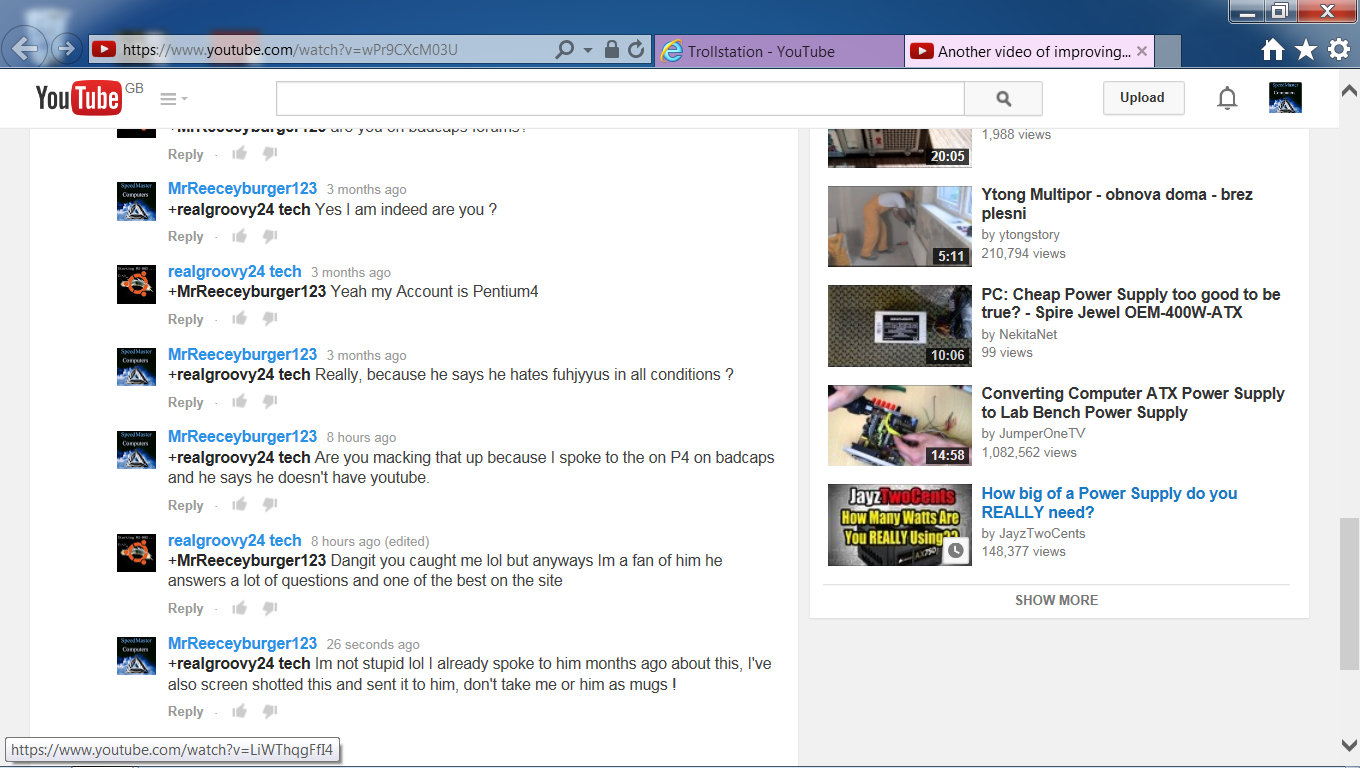Click SHOW MORE under suggested videos

click(1056, 600)
